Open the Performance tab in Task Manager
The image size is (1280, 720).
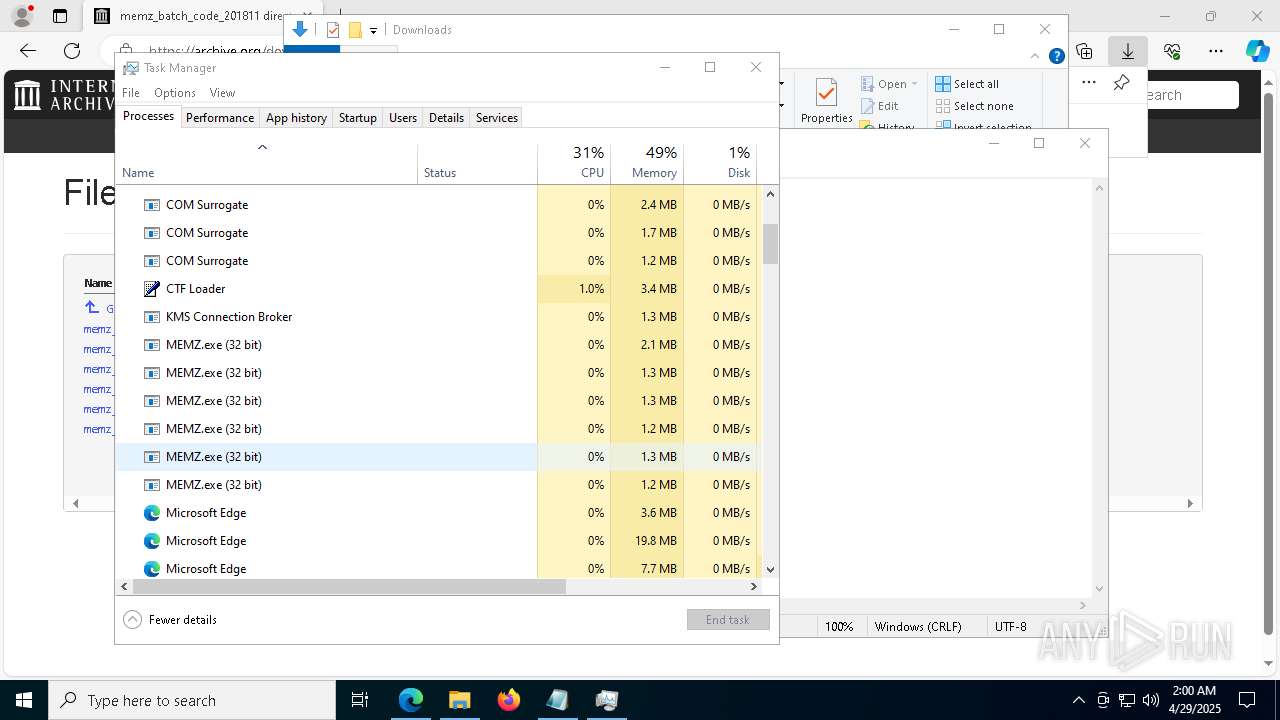(220, 117)
